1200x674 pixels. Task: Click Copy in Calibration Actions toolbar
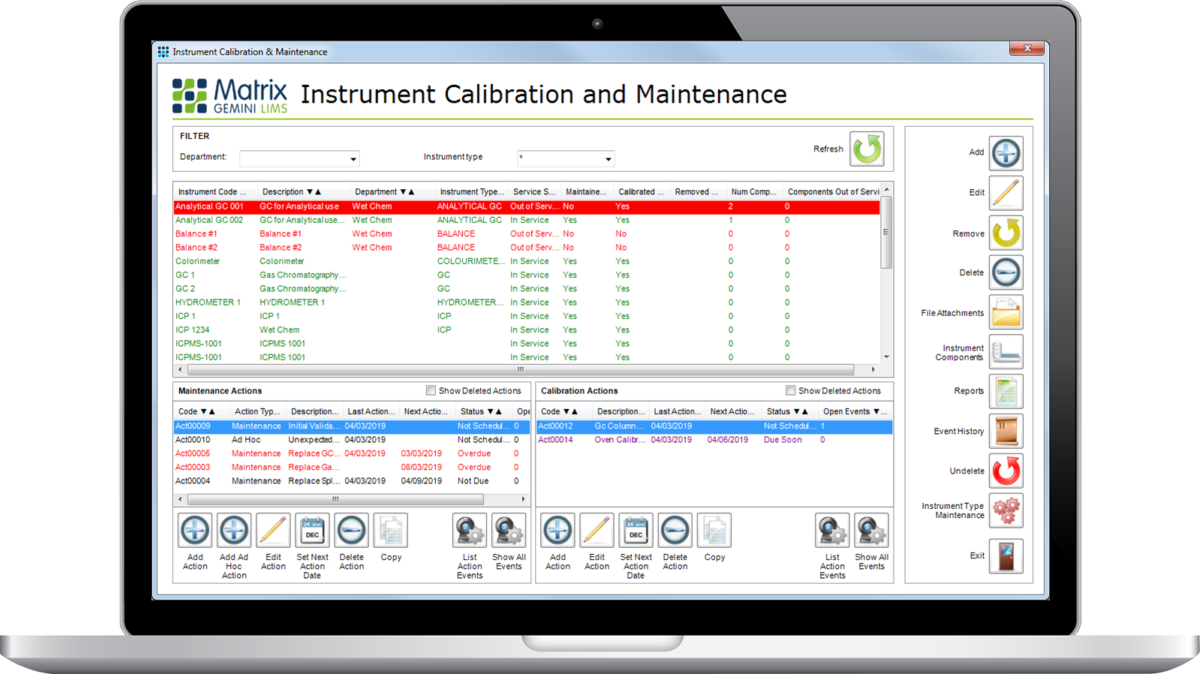[x=715, y=530]
